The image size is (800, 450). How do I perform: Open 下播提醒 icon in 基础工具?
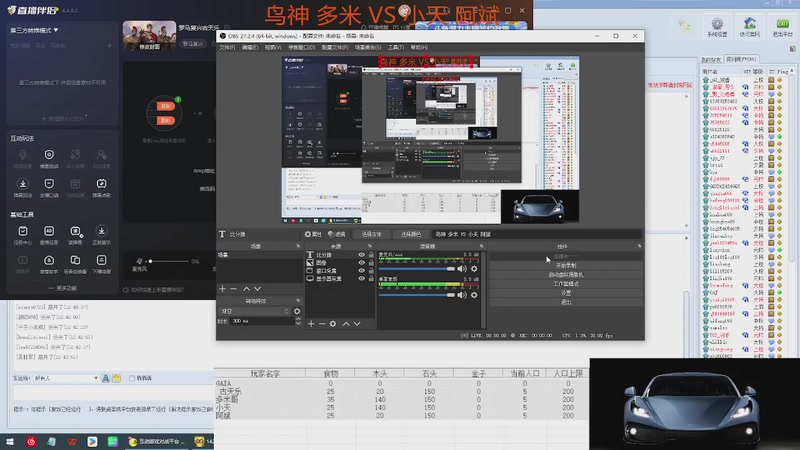pyautogui.click(x=101, y=264)
